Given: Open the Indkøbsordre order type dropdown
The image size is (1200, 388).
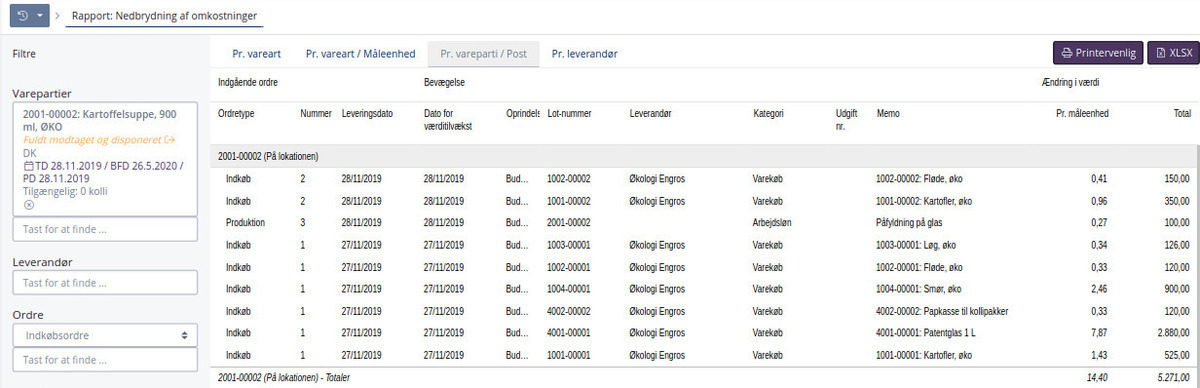Looking at the screenshot, I should (105, 336).
